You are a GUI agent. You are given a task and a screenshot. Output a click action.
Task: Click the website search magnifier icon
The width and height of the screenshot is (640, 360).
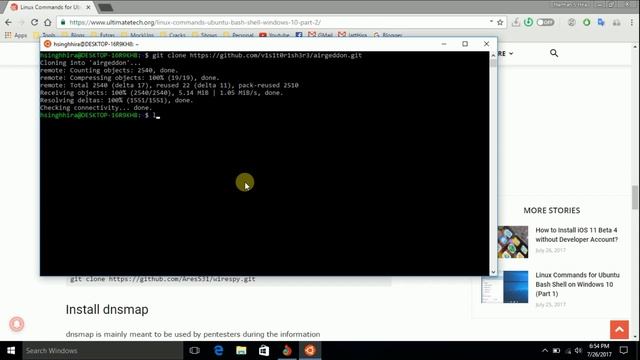554,53
